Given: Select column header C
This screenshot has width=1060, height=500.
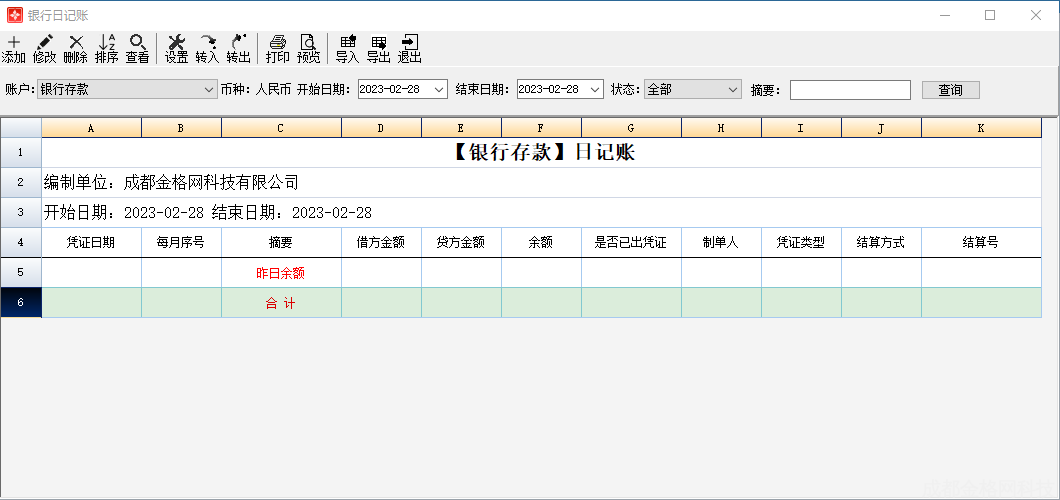Looking at the screenshot, I should click(281, 128).
